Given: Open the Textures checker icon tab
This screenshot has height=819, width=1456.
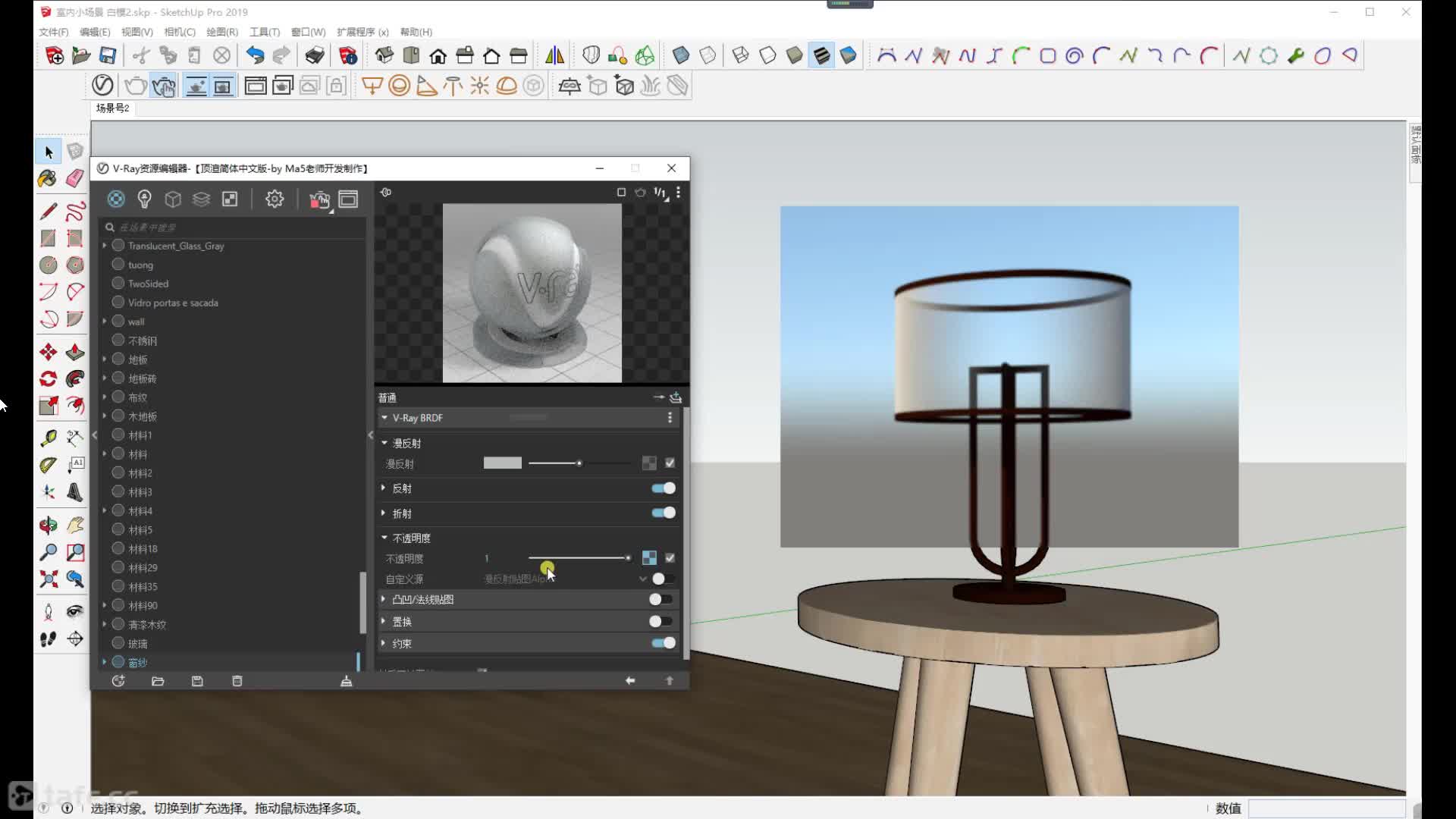Looking at the screenshot, I should point(230,199).
